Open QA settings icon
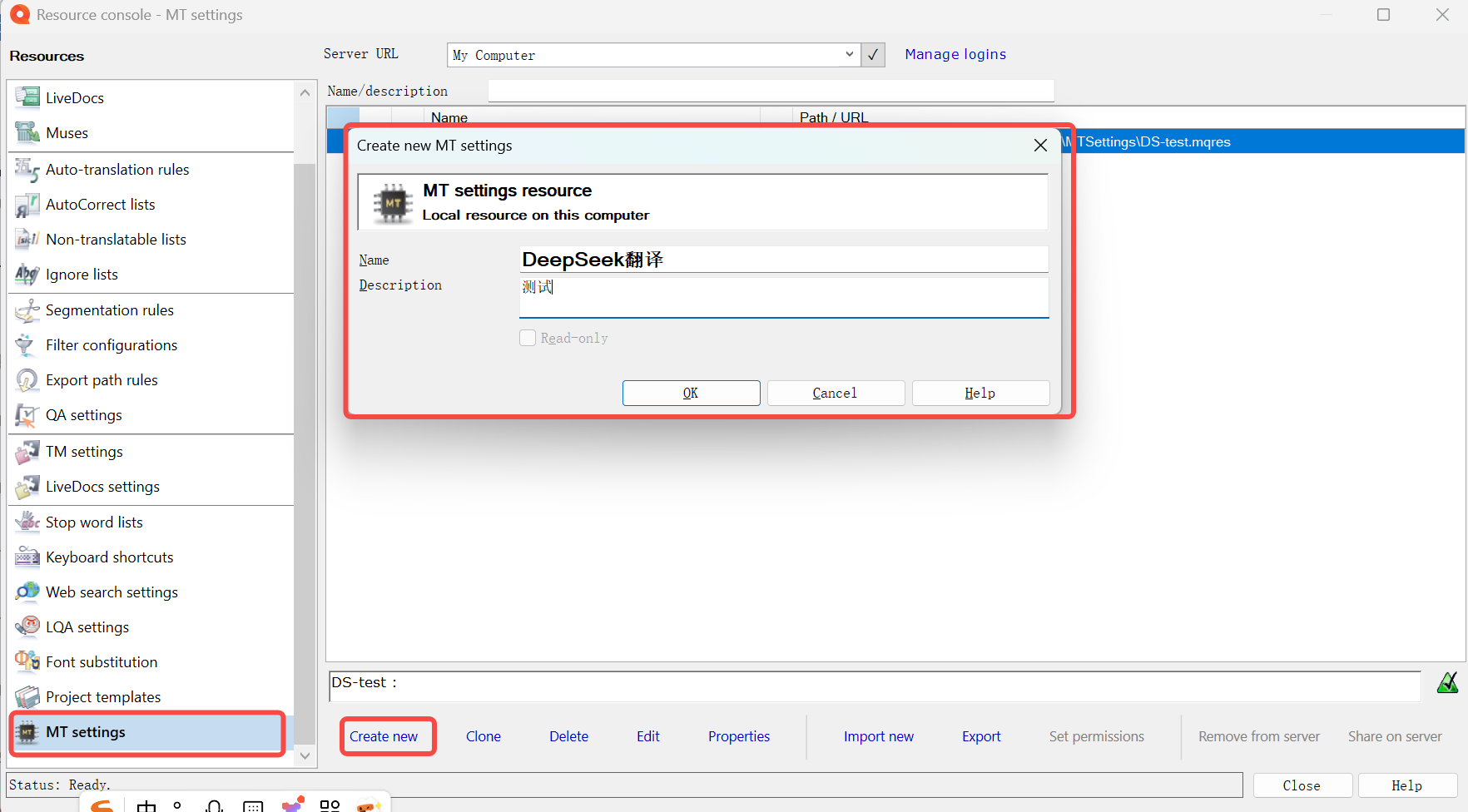This screenshot has width=1468, height=812. (27, 415)
